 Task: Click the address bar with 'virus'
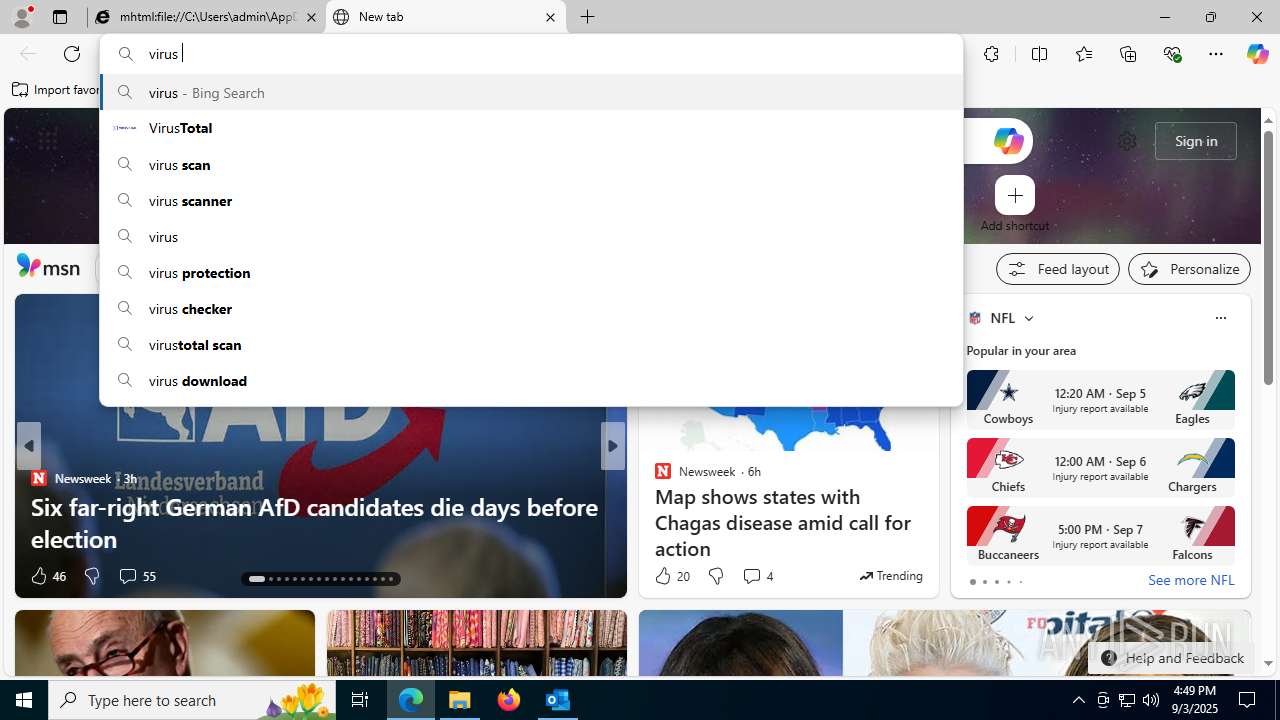tap(531, 54)
